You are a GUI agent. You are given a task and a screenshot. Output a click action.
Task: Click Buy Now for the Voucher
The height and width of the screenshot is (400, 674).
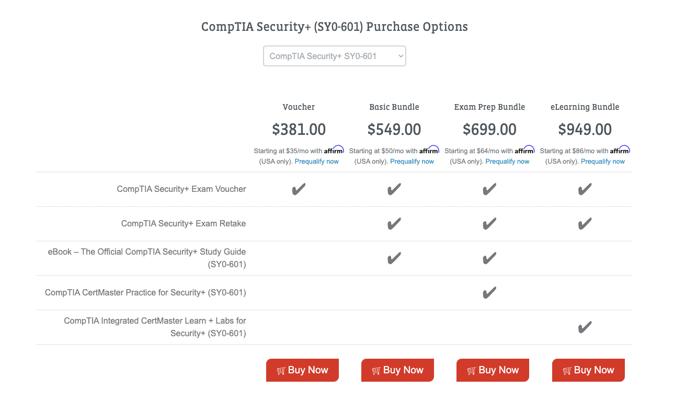pos(302,370)
